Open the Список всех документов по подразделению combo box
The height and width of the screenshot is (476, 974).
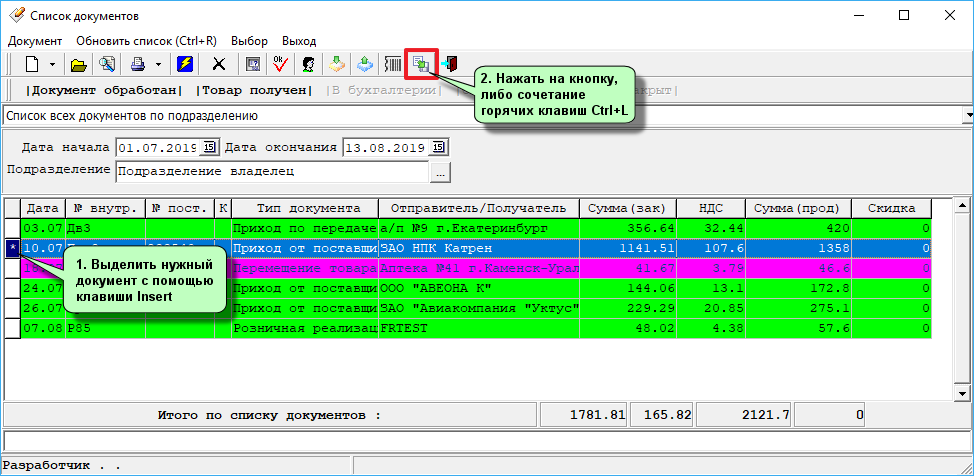968,116
